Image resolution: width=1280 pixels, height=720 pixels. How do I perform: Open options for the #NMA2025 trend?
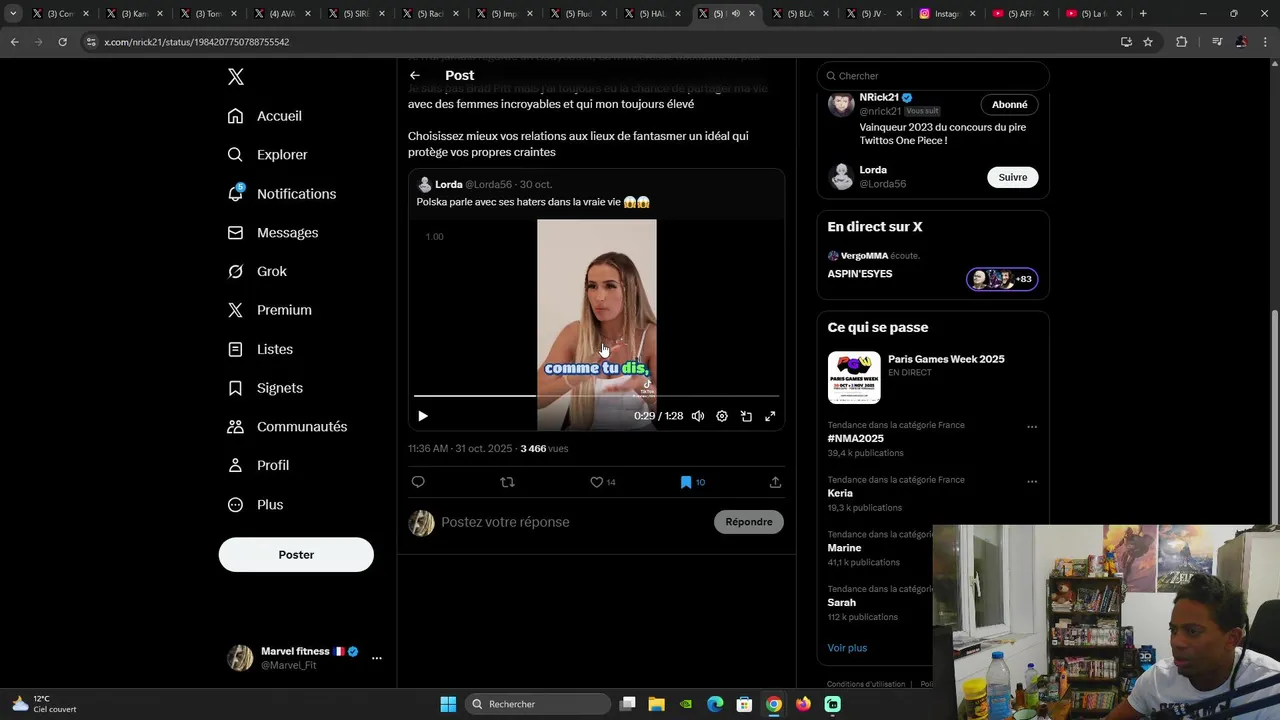[1032, 427]
